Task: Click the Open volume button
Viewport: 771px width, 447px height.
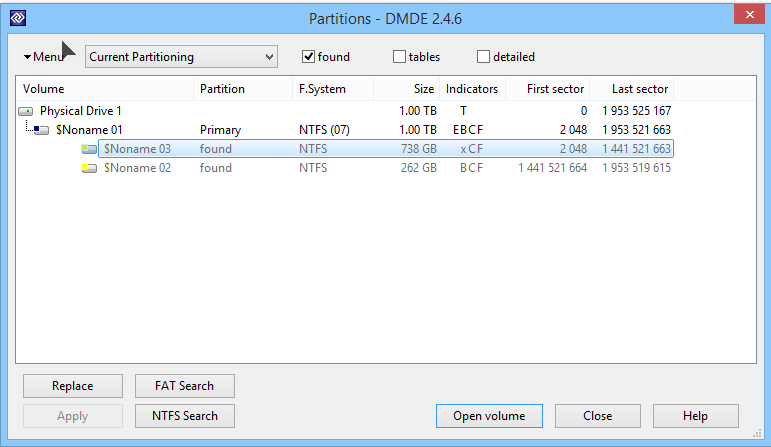Action: coord(489,416)
